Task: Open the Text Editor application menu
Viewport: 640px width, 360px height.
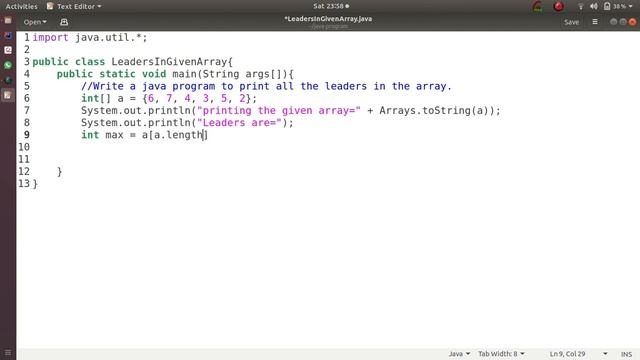Action: pos(74,7)
